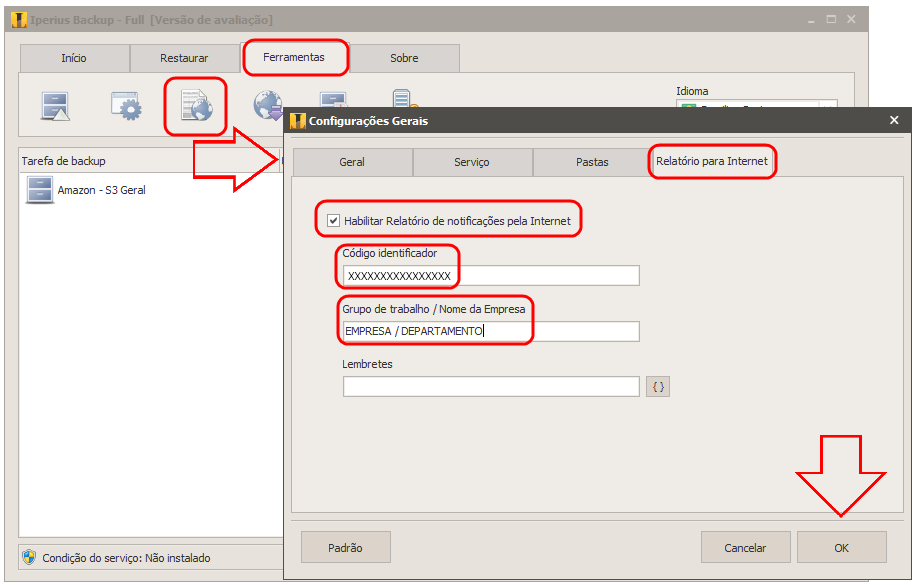Switch to the Geral settings tab
Screen dimensions: 917x585
352,162
